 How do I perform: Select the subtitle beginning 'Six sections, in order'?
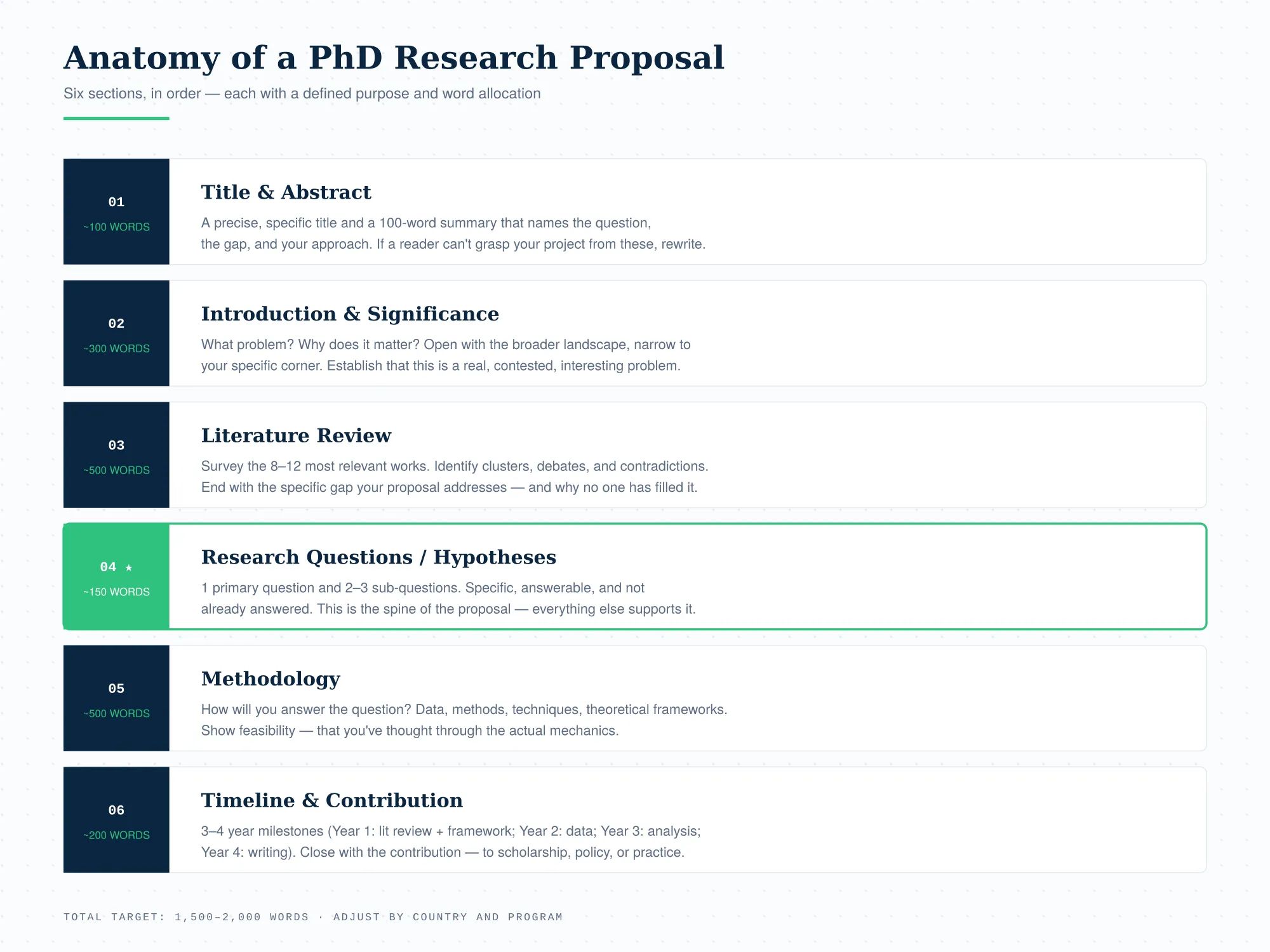coord(302,93)
